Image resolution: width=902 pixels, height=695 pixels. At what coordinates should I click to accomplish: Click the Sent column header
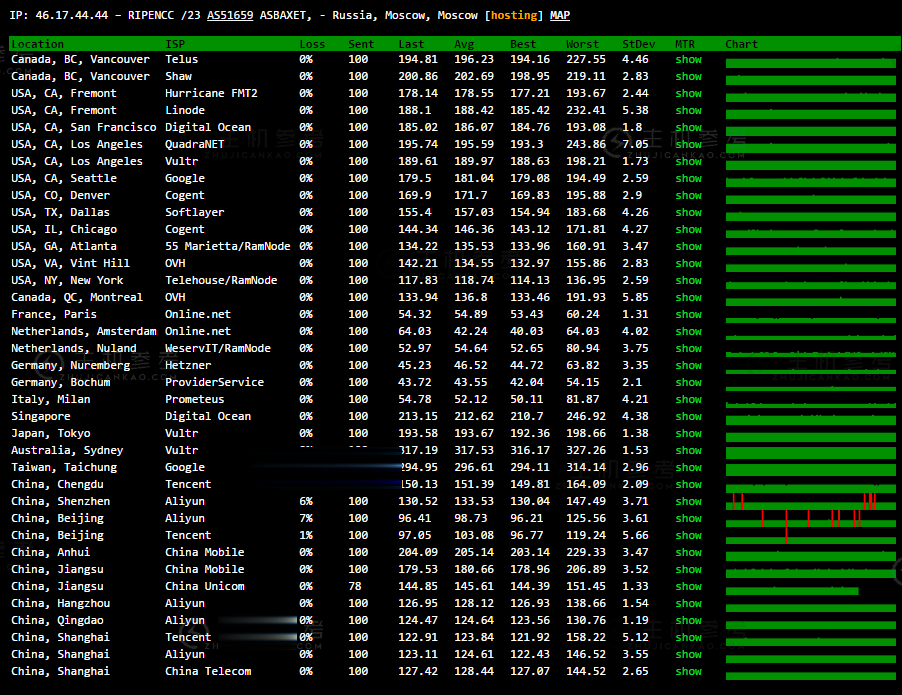[x=361, y=44]
